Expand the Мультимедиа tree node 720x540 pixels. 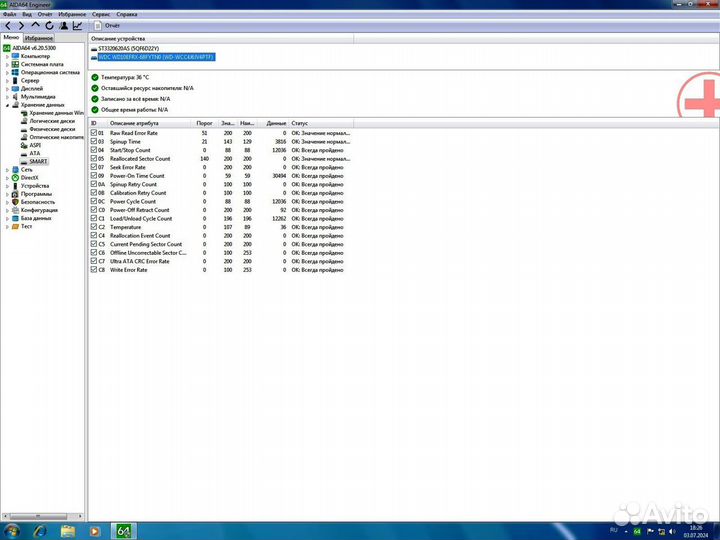pos(7,97)
